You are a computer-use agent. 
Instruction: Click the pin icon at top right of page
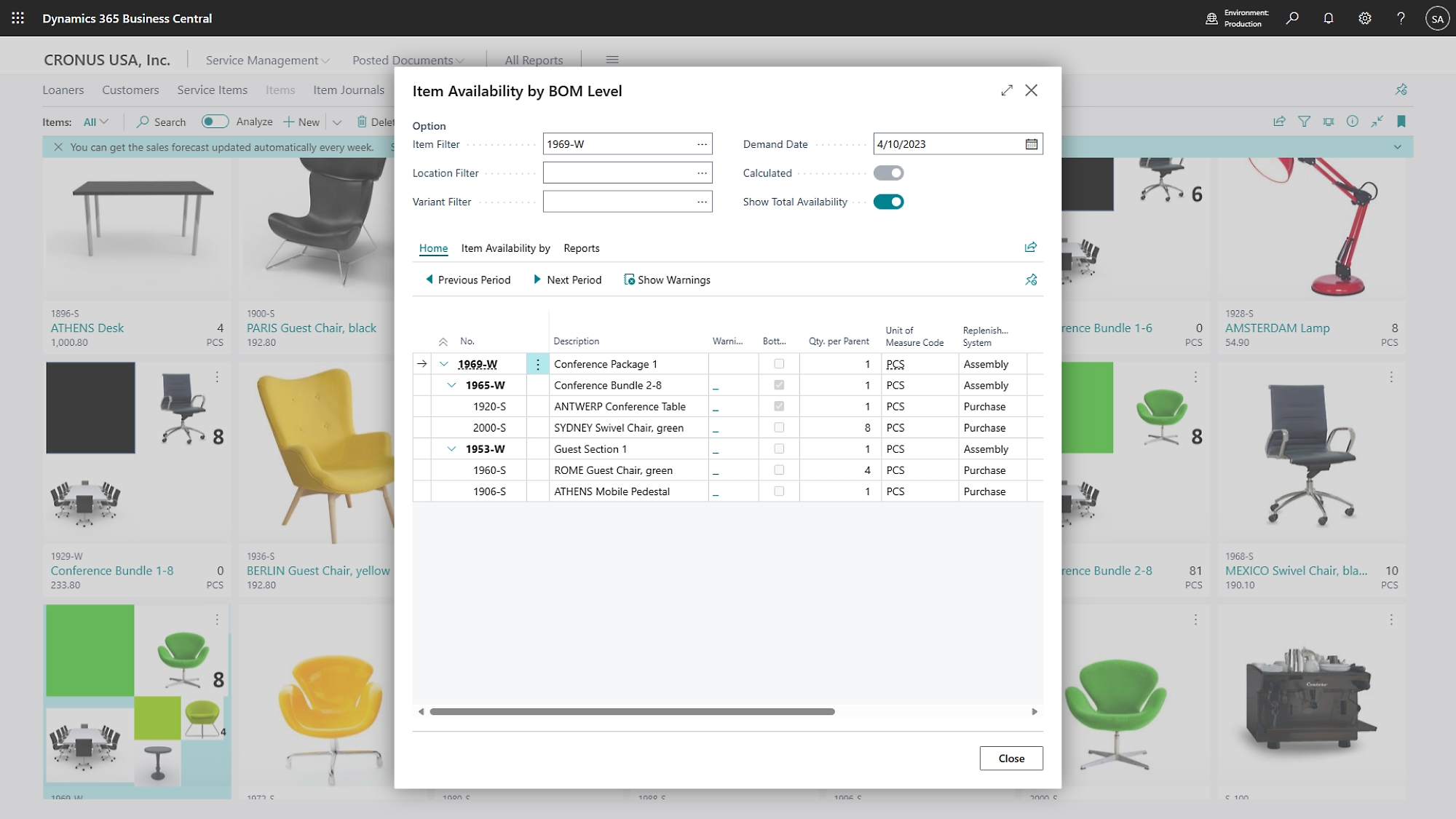1401,90
